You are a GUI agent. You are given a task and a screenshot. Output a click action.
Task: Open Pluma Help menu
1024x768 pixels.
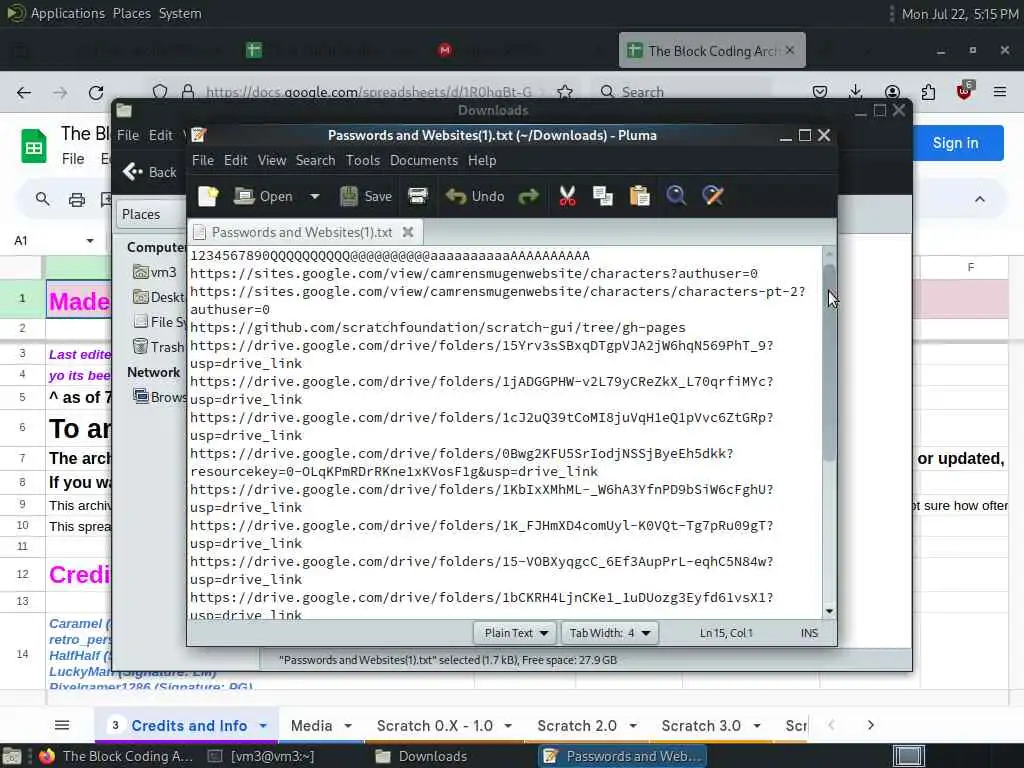coord(482,160)
